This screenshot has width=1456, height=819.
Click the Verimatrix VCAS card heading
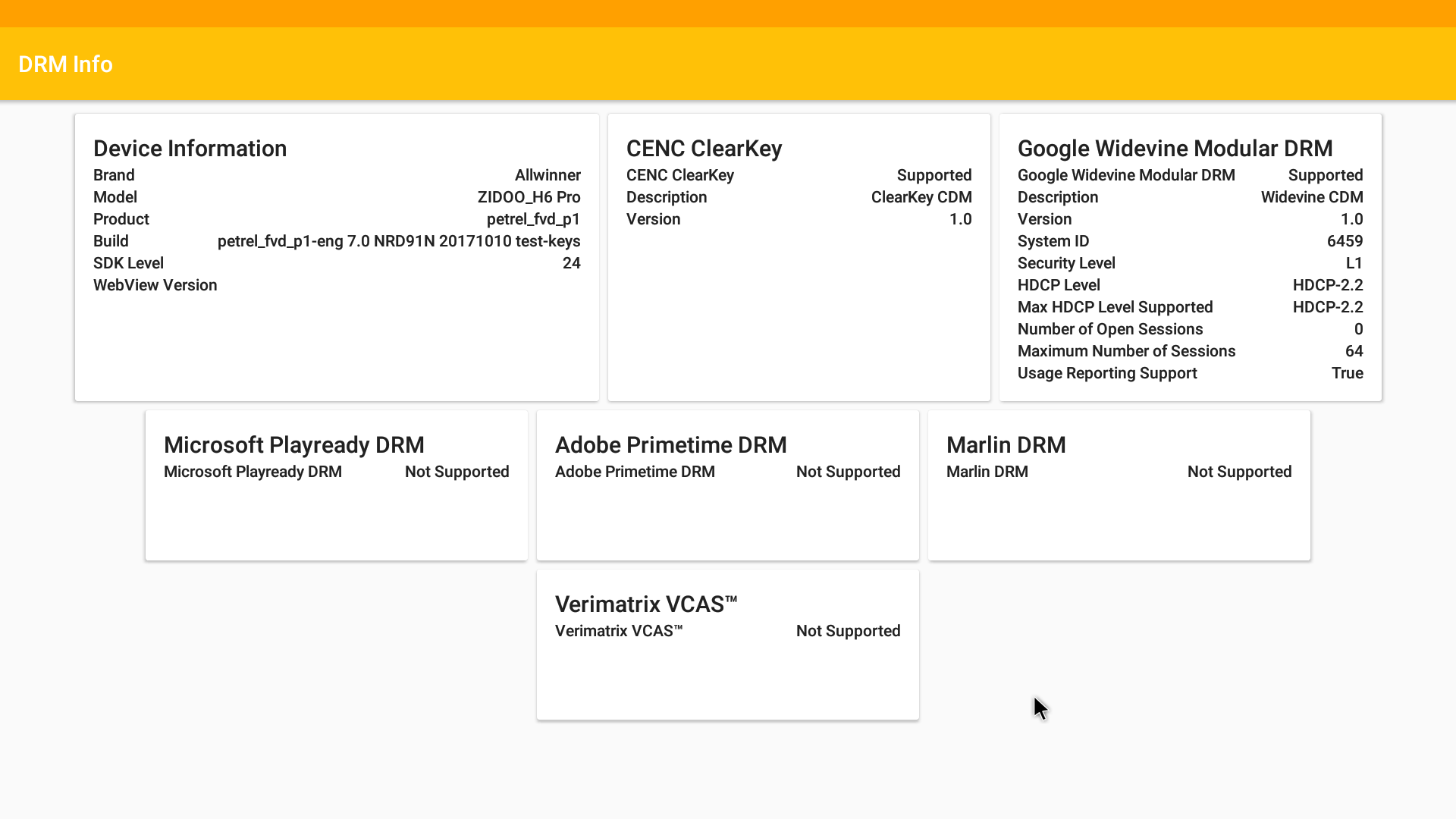(x=646, y=604)
